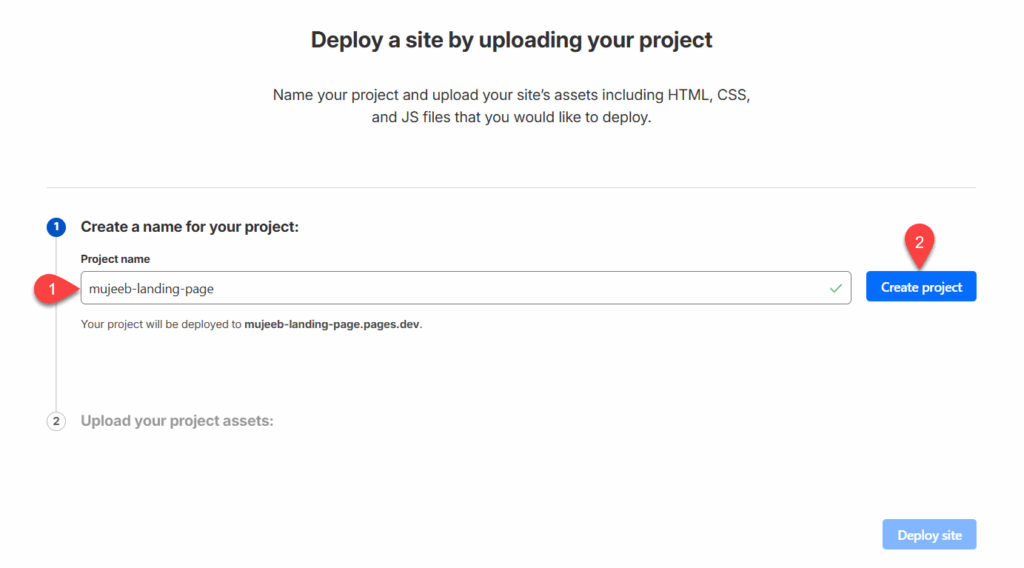Viewport: 1024px width, 568px height.
Task: Click red annotation marker number 2
Action: (918, 241)
